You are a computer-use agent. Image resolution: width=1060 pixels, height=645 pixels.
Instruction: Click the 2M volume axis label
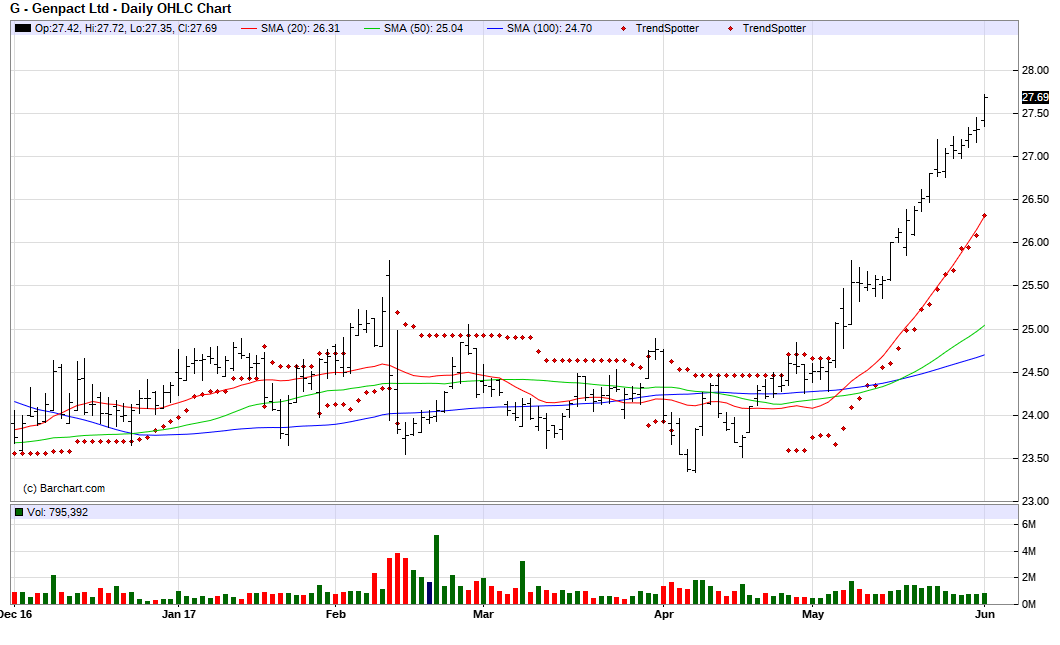coord(1029,577)
